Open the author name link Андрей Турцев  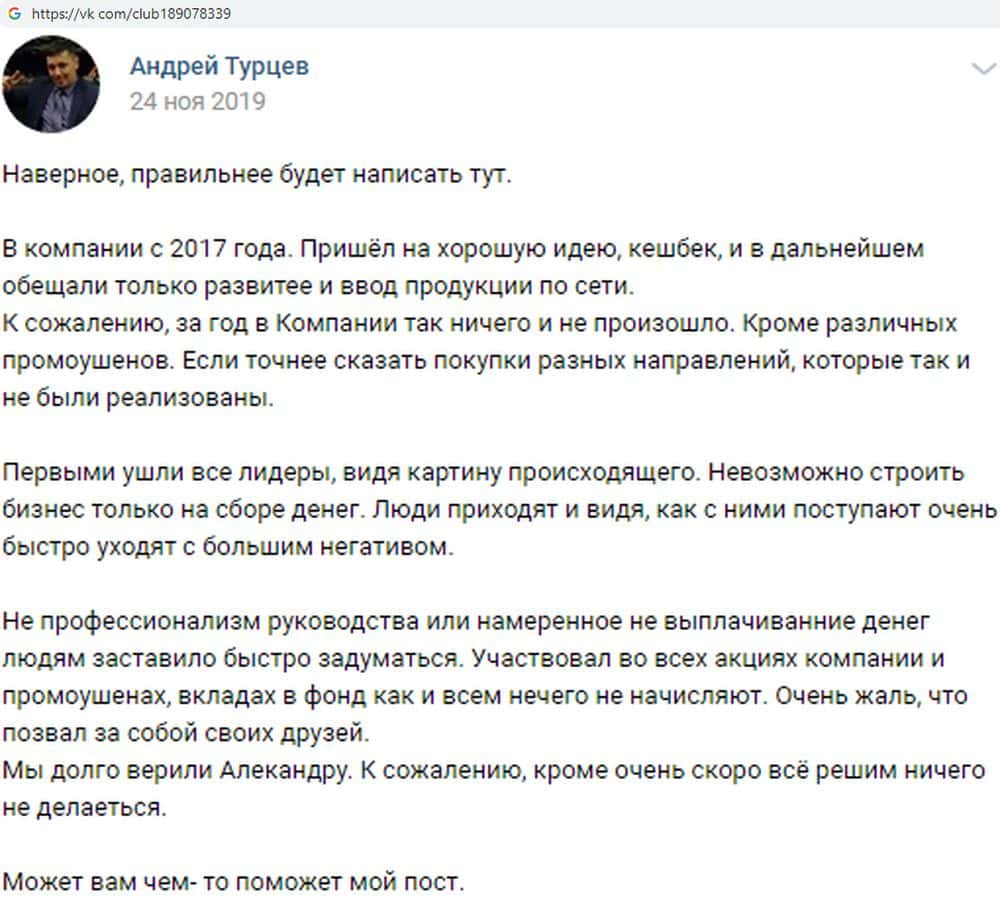219,67
